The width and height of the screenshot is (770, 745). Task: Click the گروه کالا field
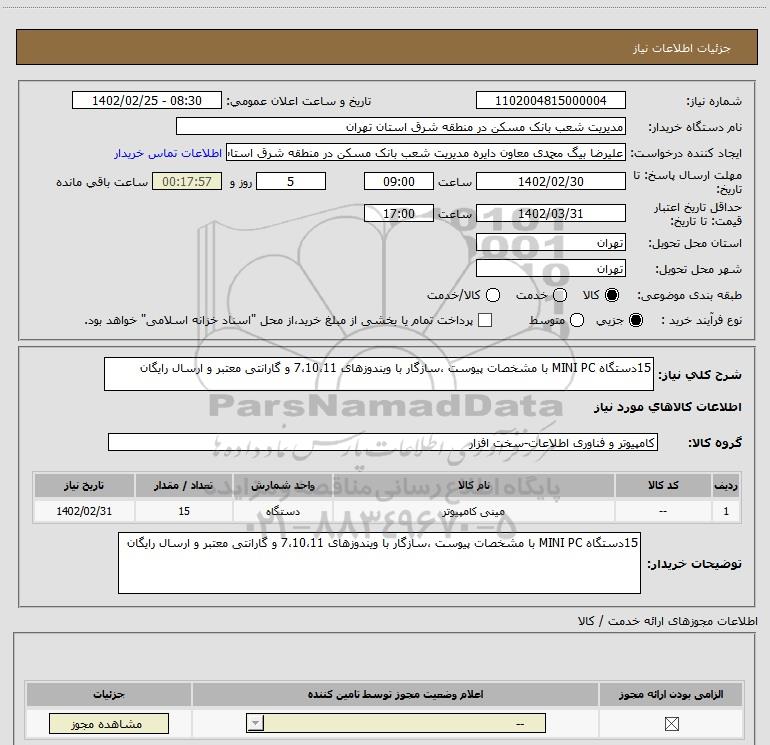pos(383,442)
